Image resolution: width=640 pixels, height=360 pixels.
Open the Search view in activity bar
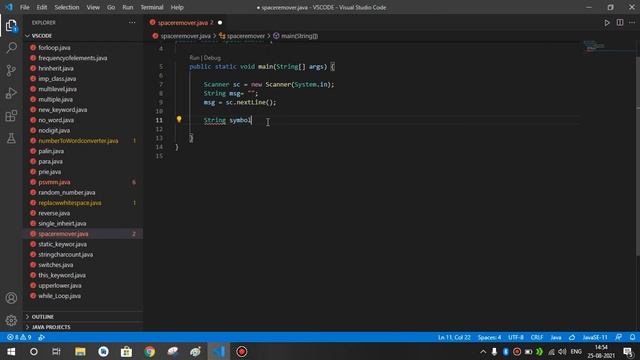point(11,48)
